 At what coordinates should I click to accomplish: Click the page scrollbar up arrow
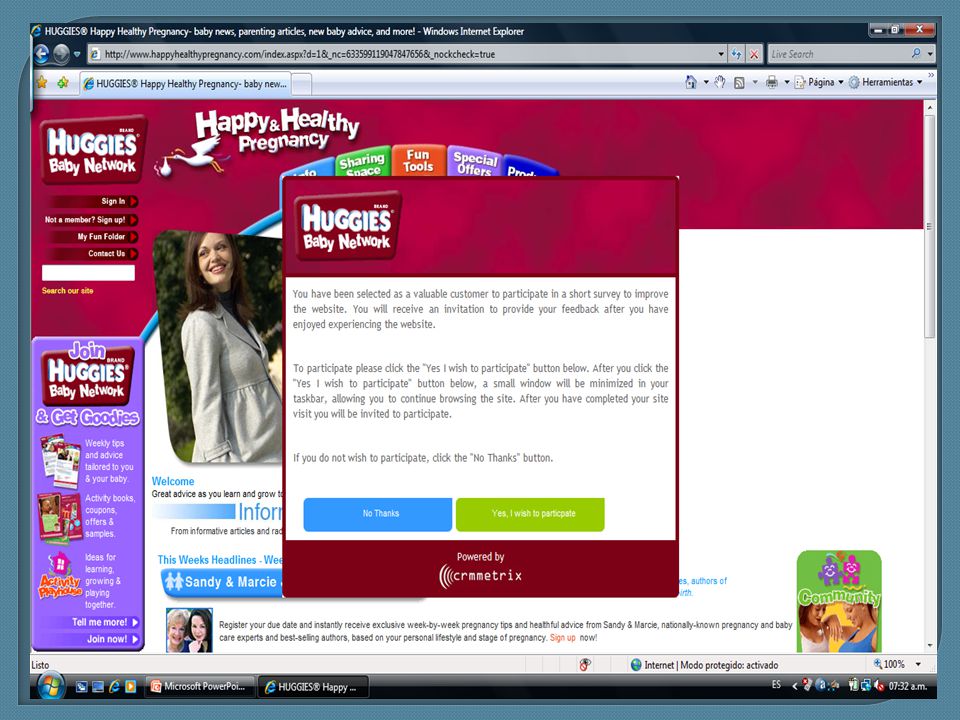[x=930, y=107]
